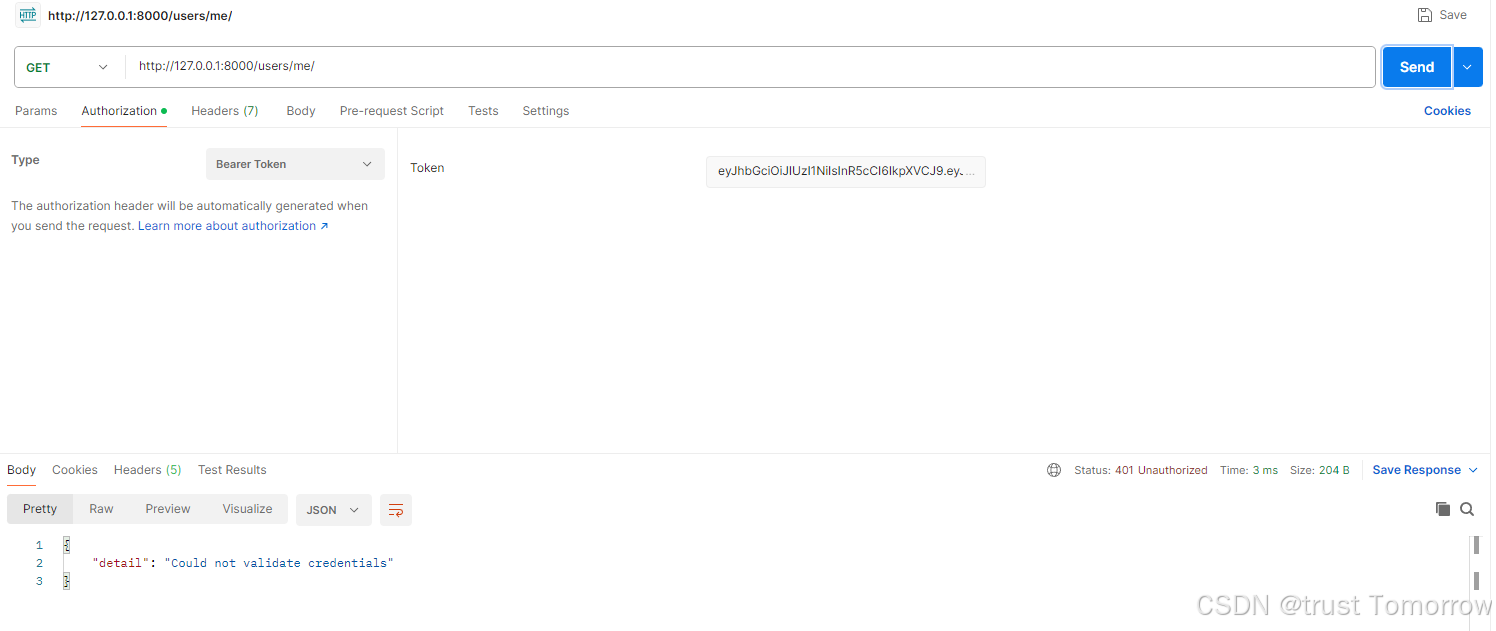Expand the Save Response dropdown arrow

(x=1471, y=470)
